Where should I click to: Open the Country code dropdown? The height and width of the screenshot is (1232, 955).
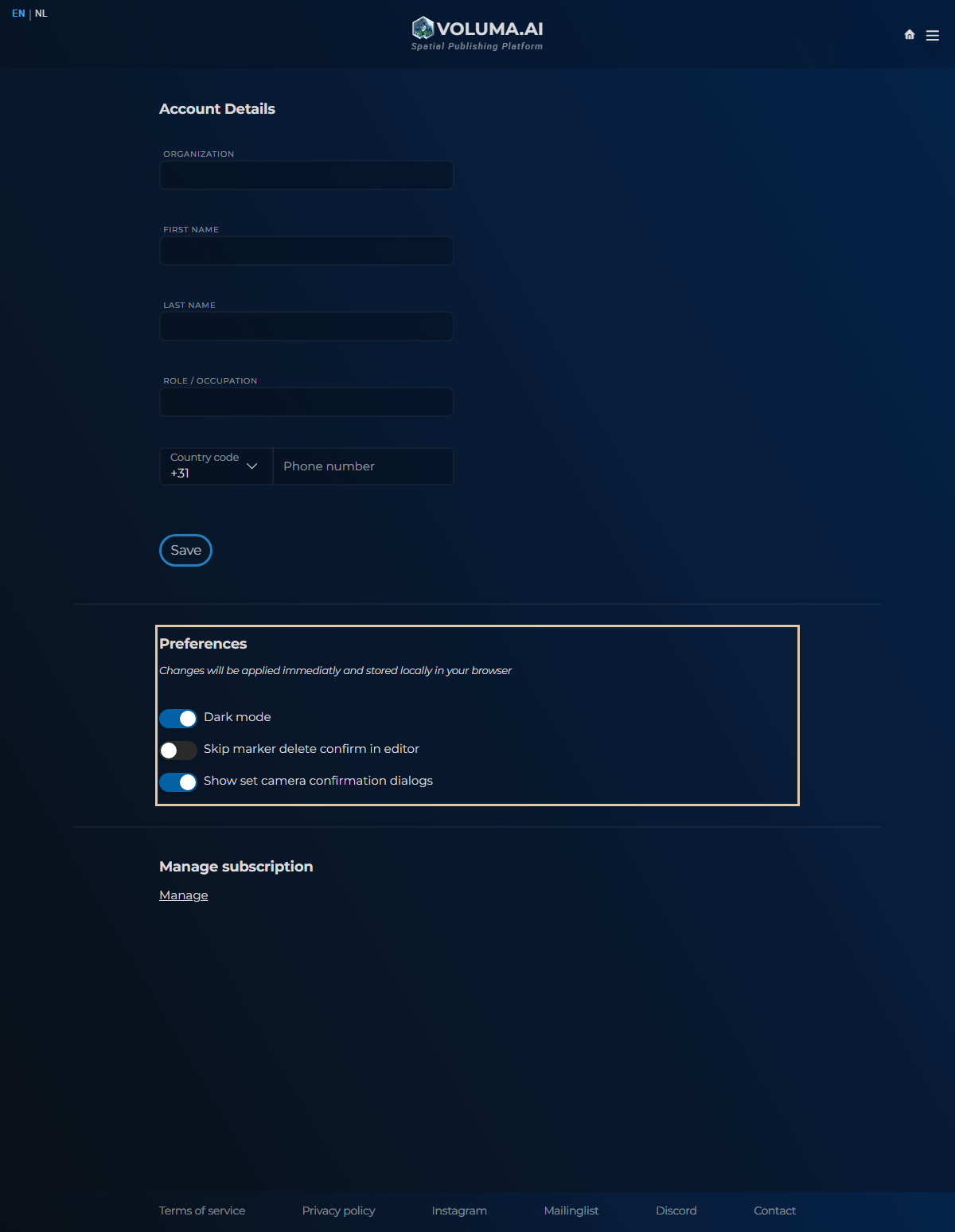point(216,466)
